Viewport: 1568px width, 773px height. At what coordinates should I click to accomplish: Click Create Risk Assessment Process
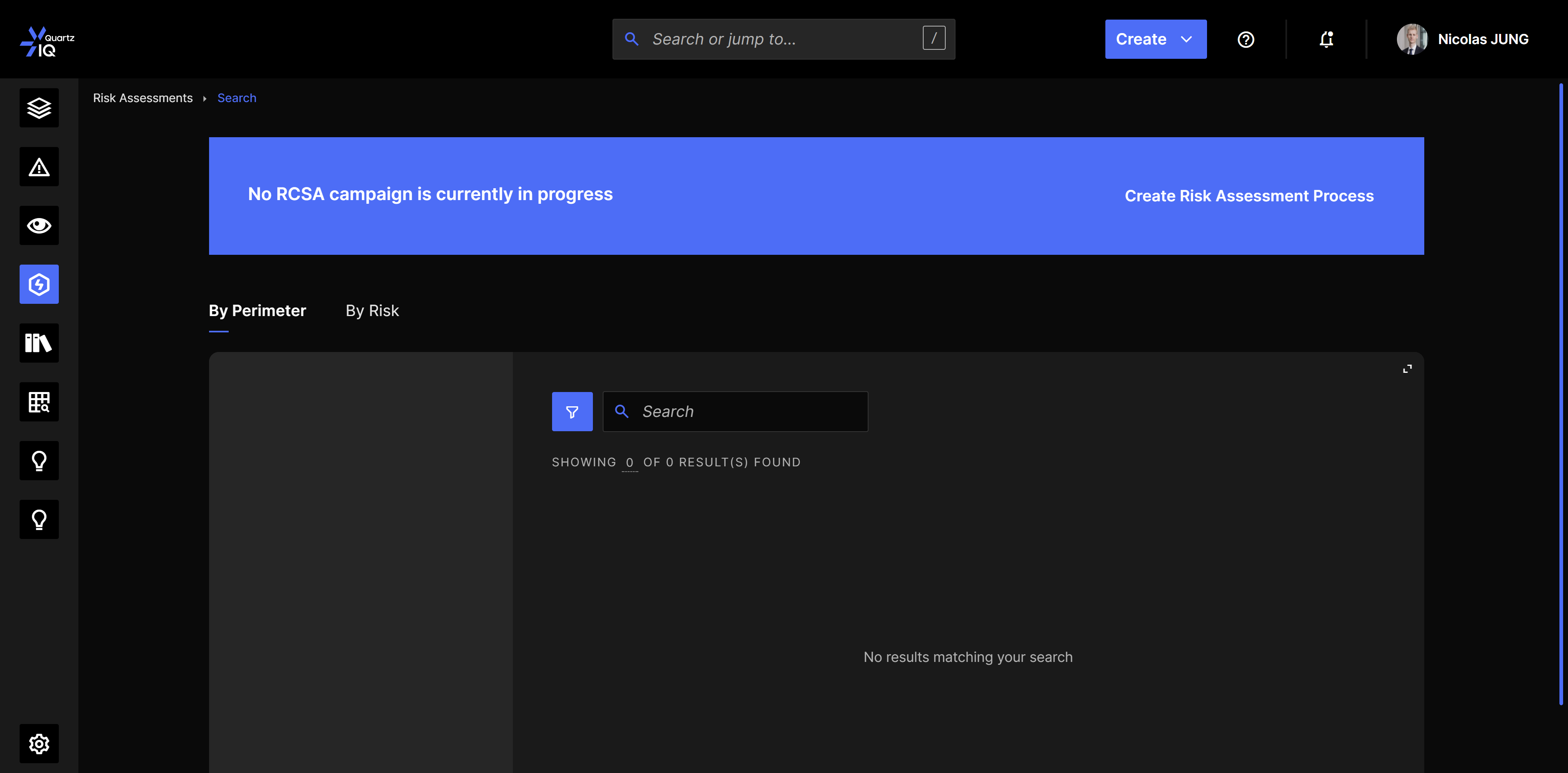point(1248,196)
